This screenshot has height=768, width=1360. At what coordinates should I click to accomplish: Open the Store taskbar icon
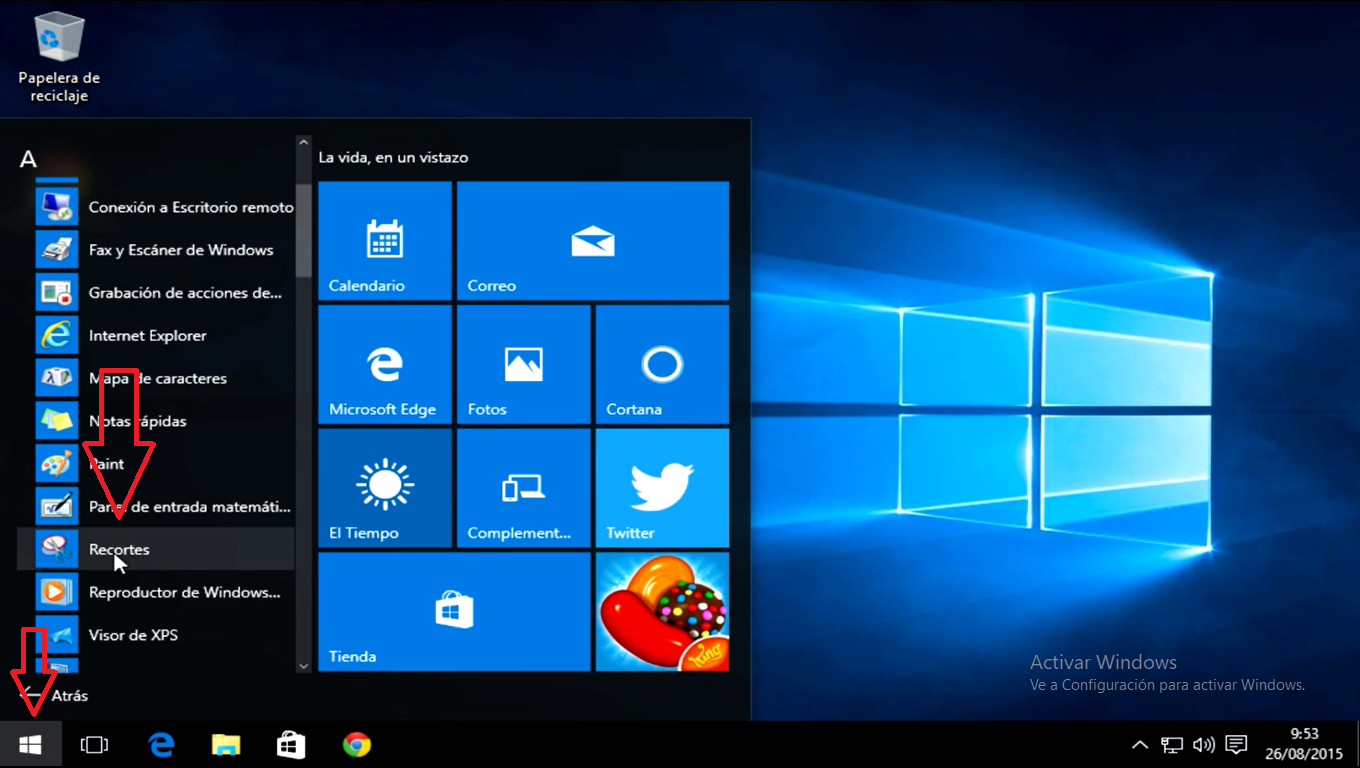291,745
